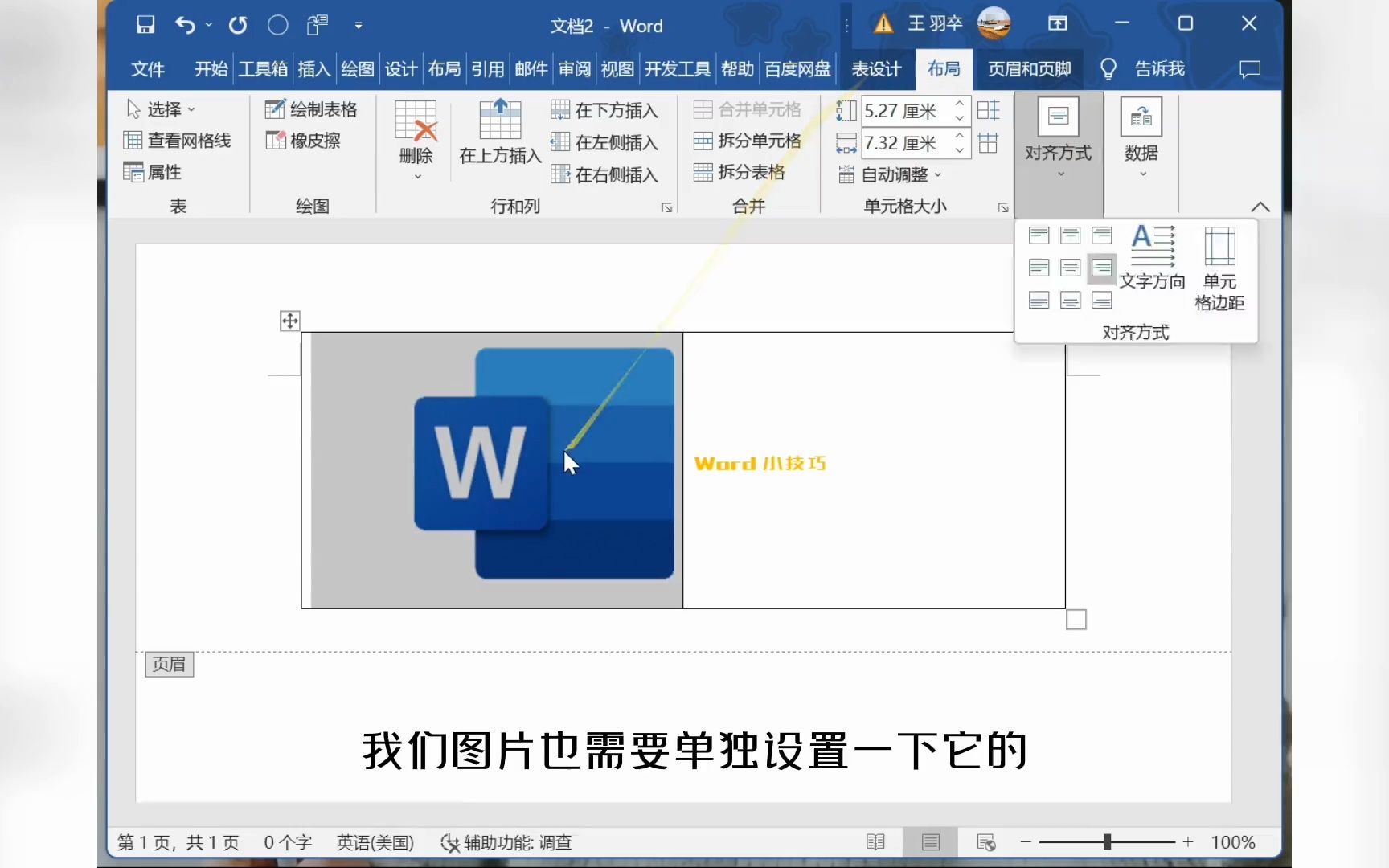
Task: Switch to web layout view icon
Action: 986,842
